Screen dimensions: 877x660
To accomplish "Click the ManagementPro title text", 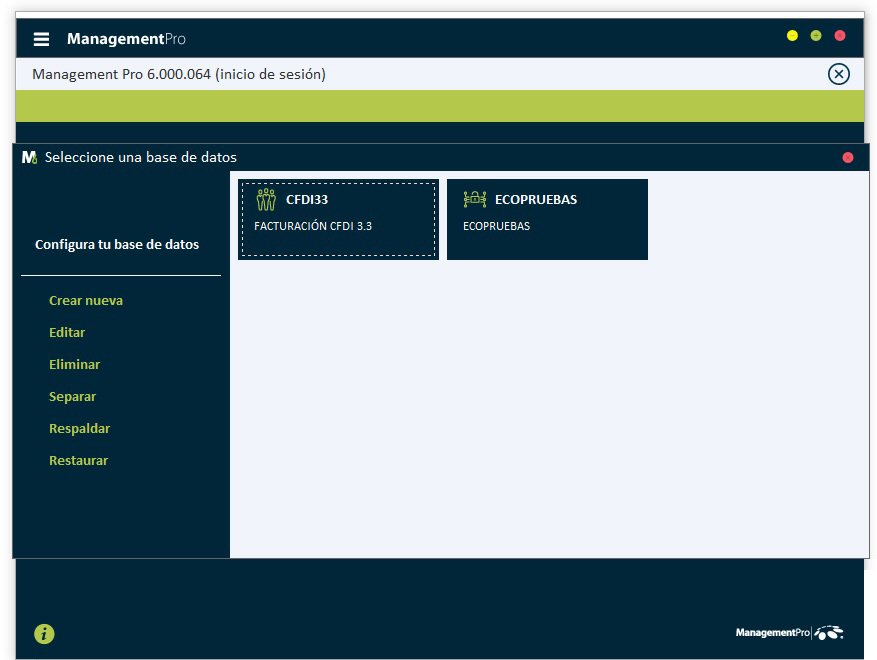I will (x=126, y=39).
